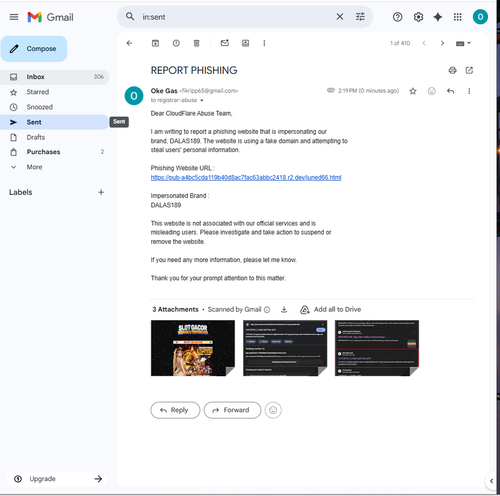This screenshot has width=500, height=496.
Task: Show the Scanned by Gmail info icon
Action: 267,310
